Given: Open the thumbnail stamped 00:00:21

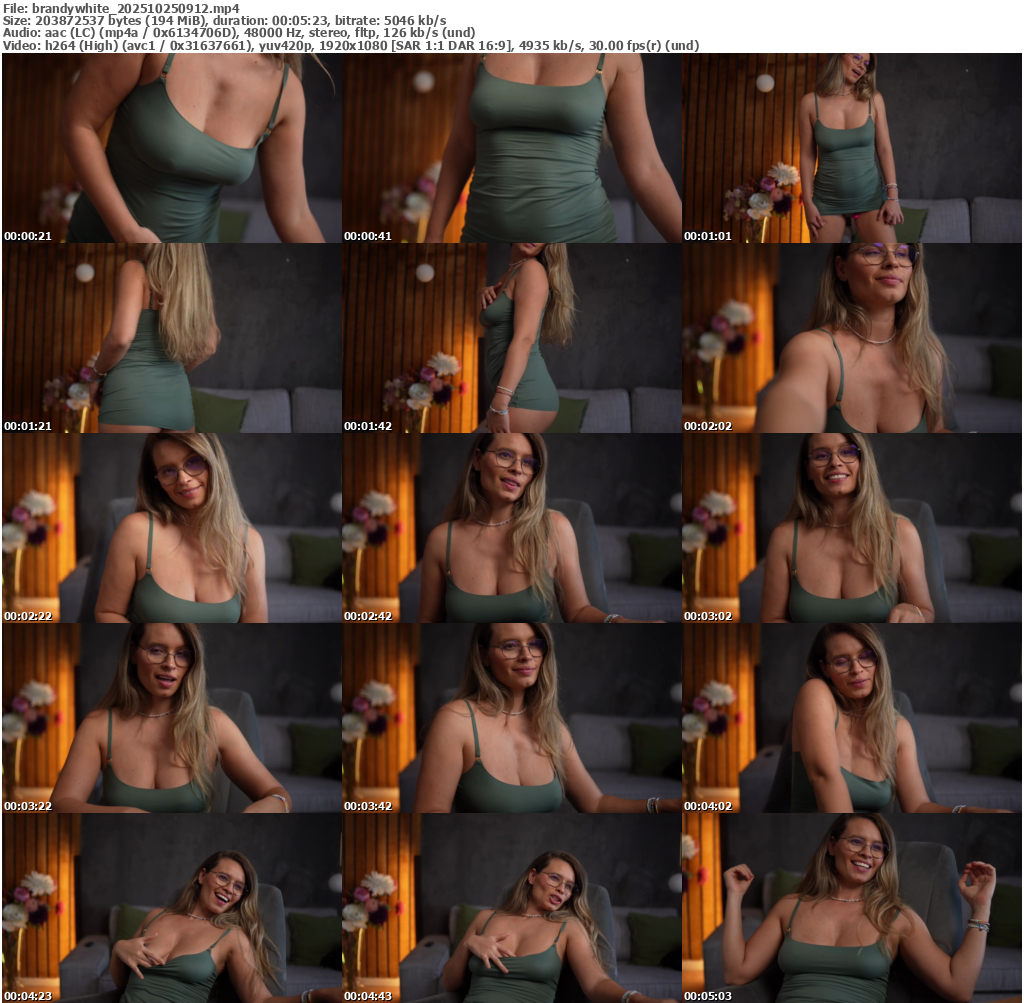Looking at the screenshot, I should point(172,148).
